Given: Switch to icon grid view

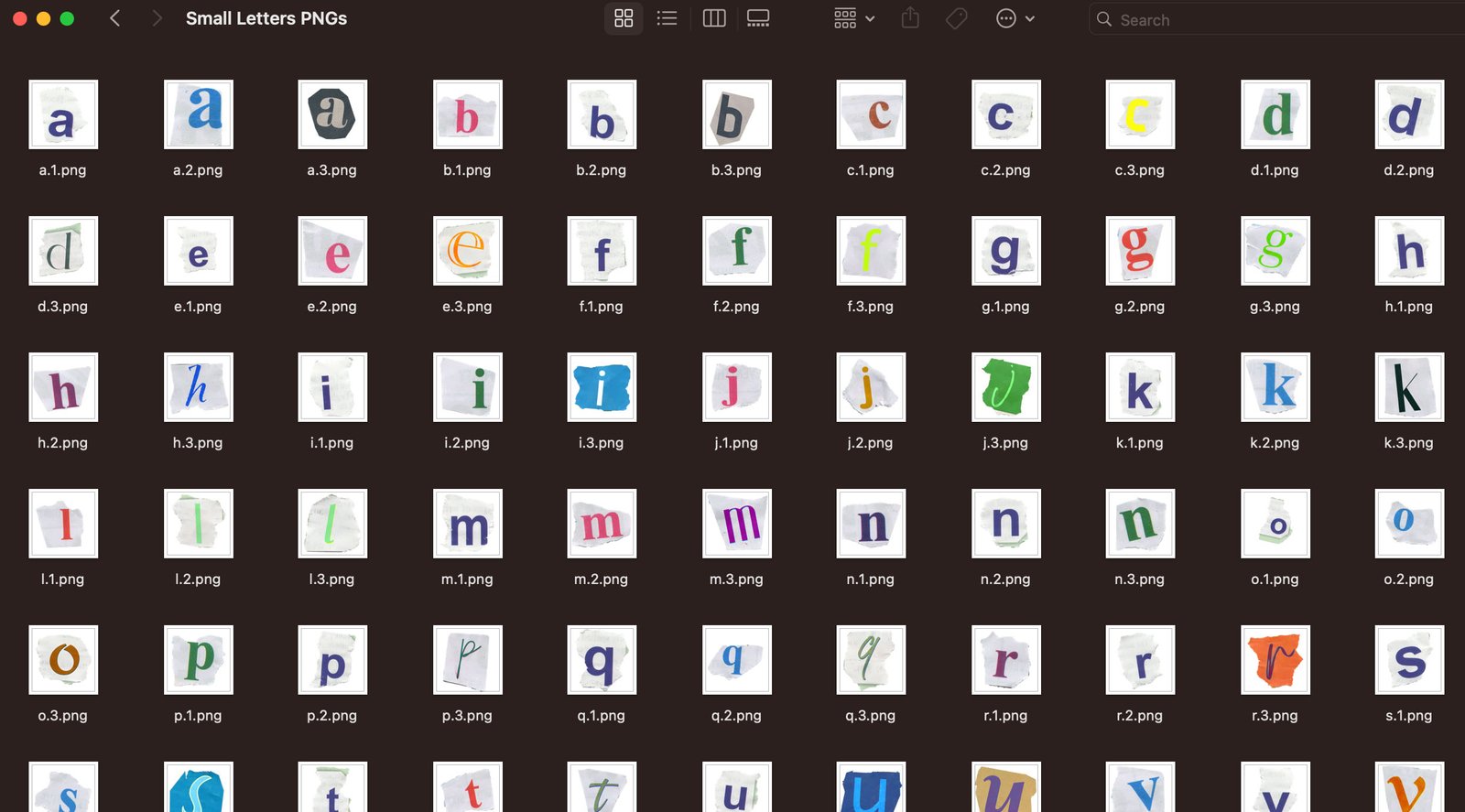Looking at the screenshot, I should click(x=624, y=18).
